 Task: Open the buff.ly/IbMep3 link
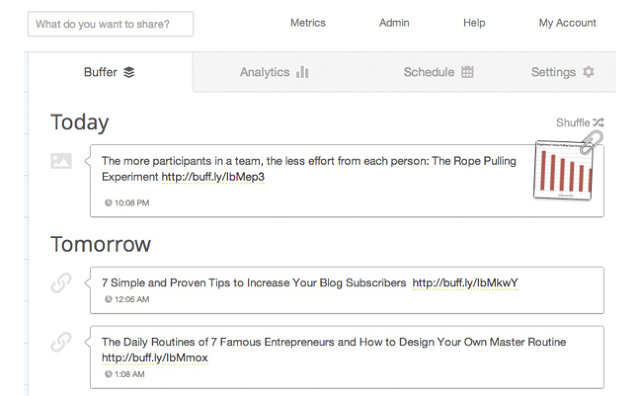tap(213, 177)
